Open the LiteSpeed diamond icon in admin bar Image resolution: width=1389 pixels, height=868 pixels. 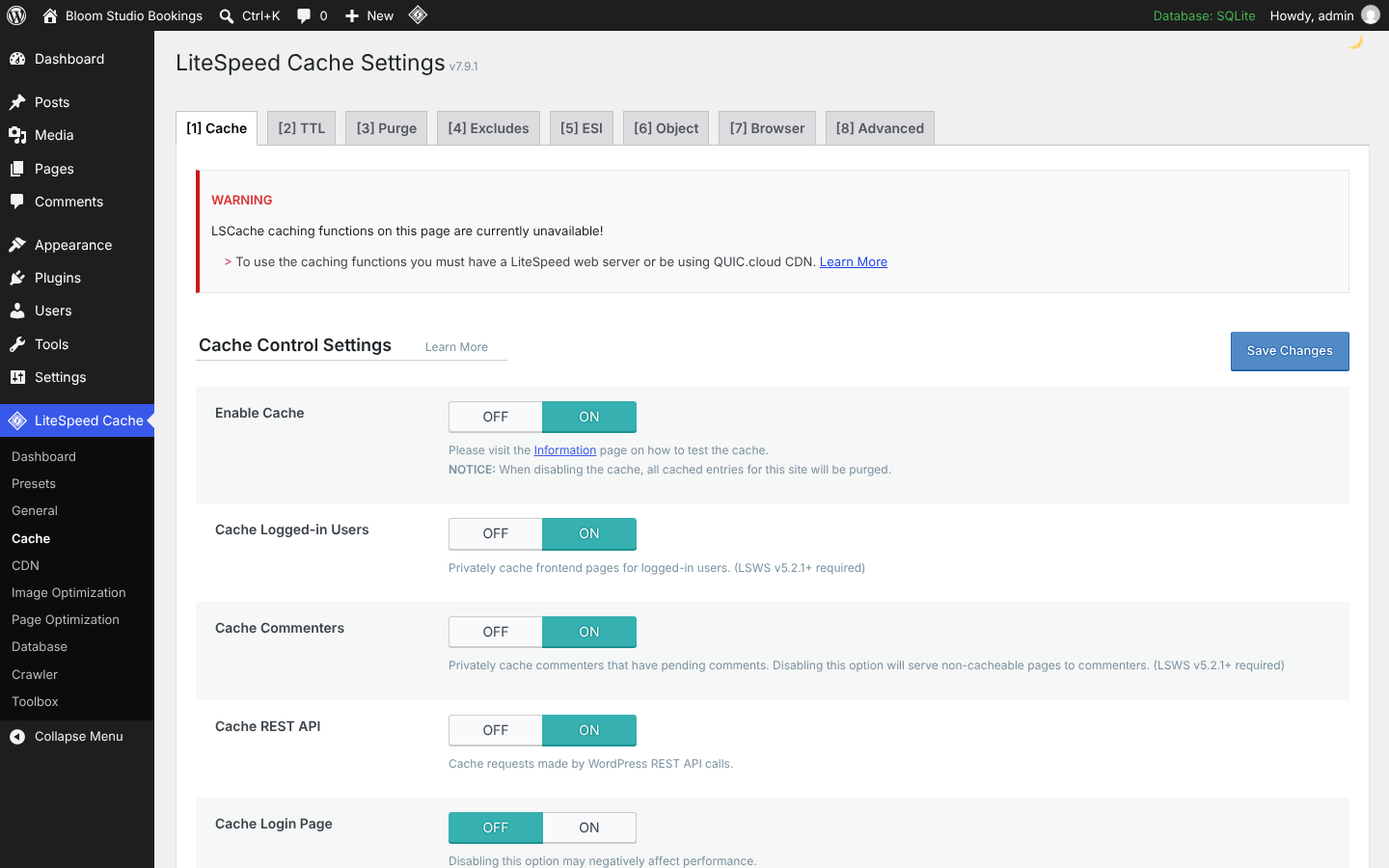click(x=418, y=14)
